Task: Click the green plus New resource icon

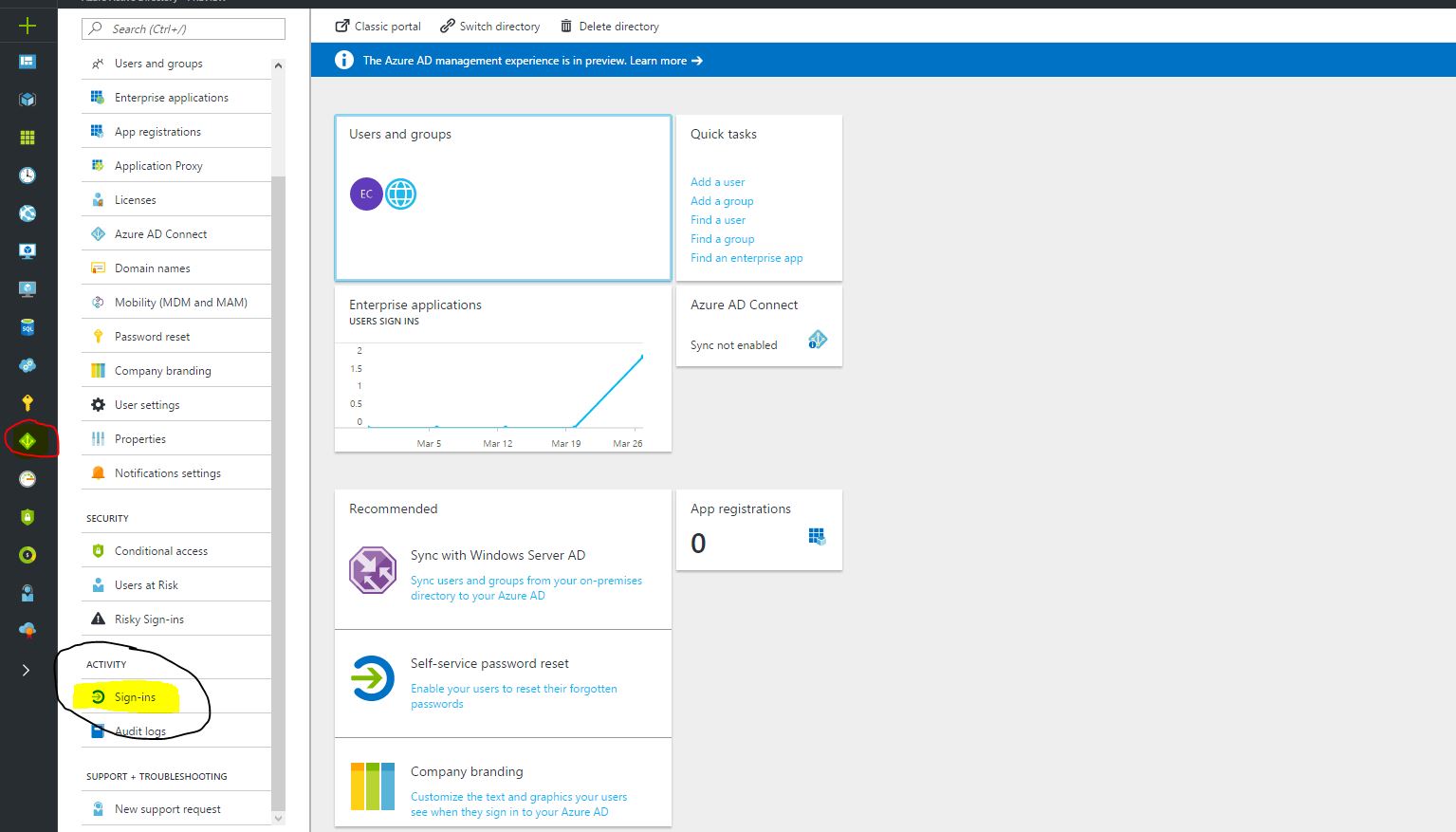Action: tap(28, 26)
